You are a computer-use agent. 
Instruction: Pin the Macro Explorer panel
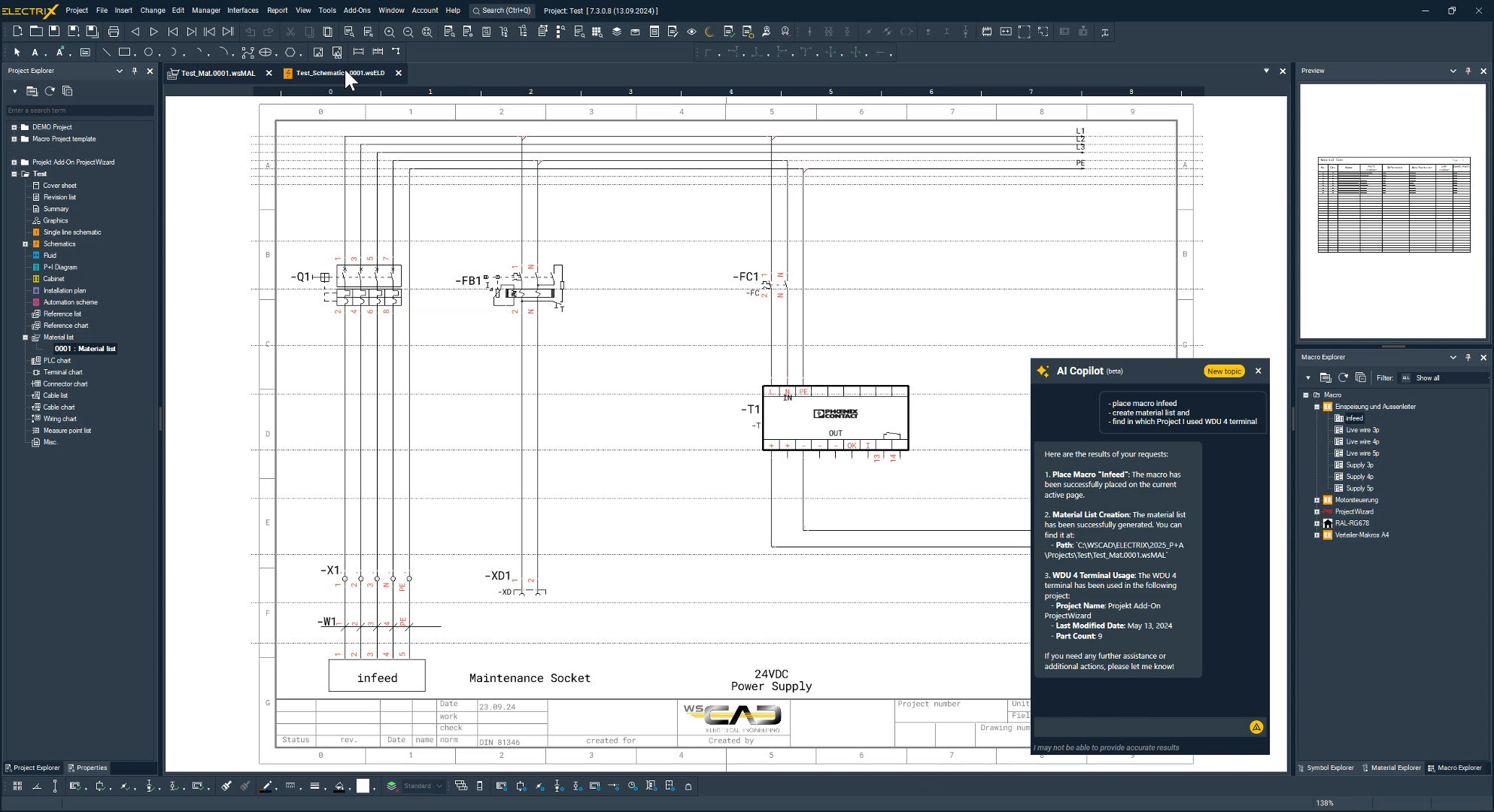1468,357
